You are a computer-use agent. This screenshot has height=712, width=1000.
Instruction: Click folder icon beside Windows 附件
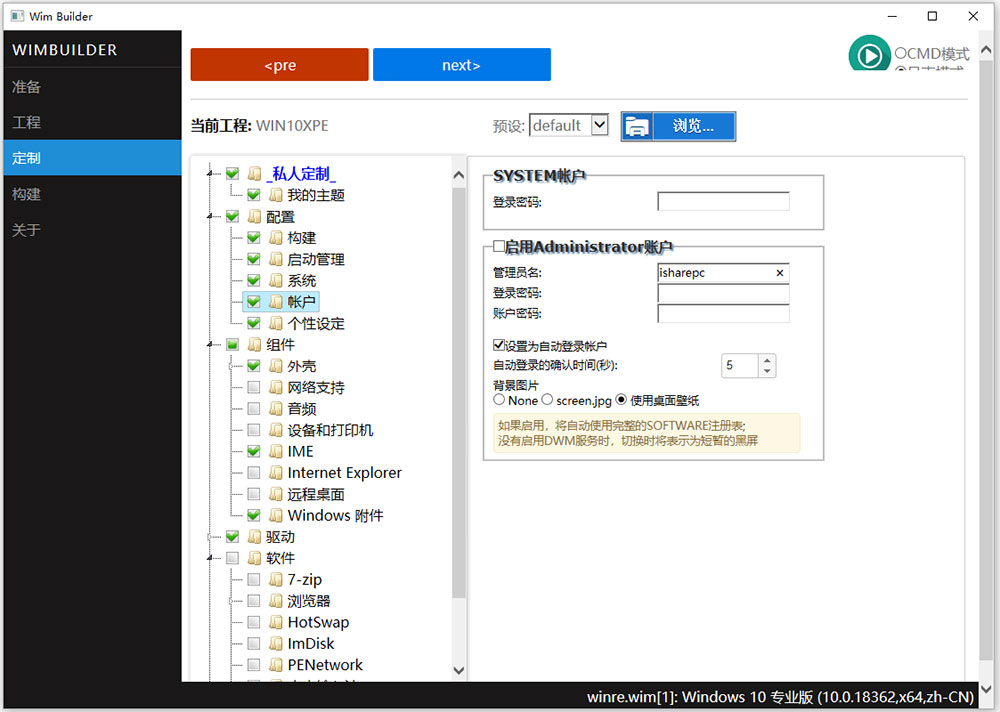pyautogui.click(x=276, y=515)
